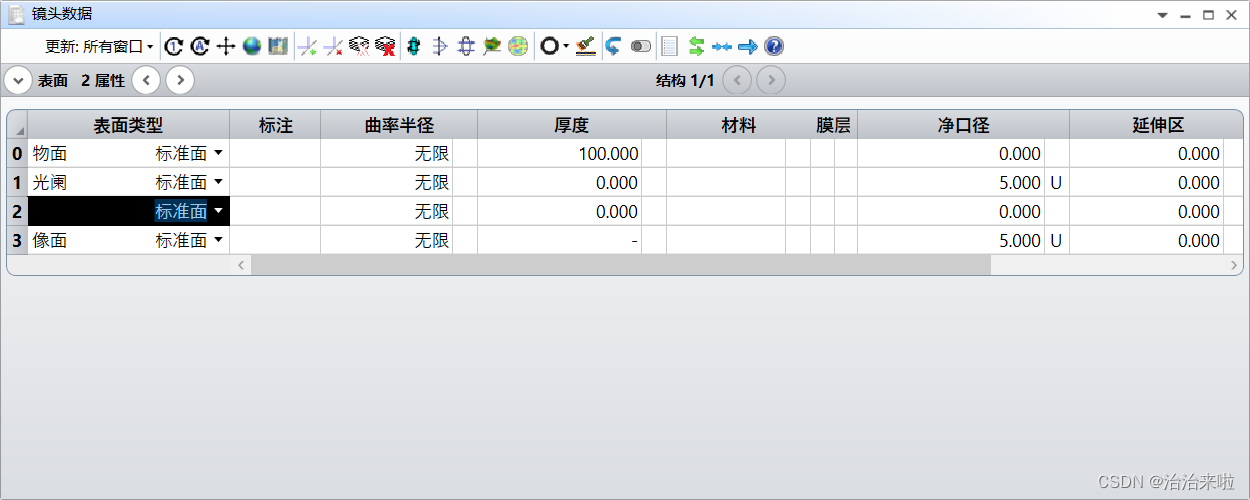1250x500 pixels.
Task: Click the blue inward-pointing arrows icon
Action: coord(722,46)
